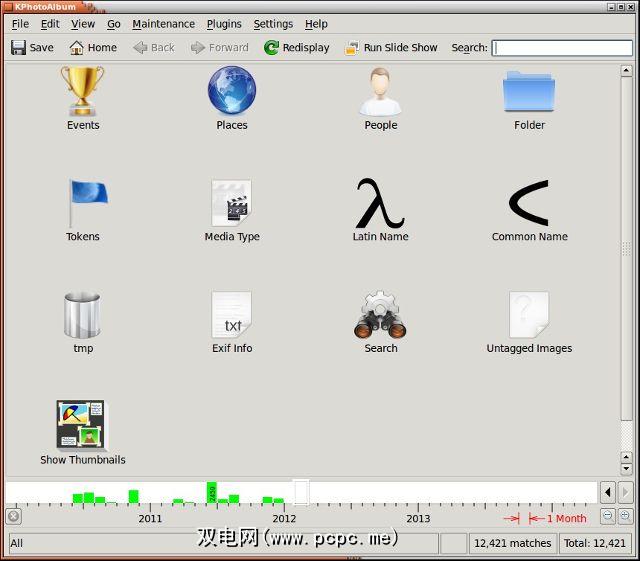This screenshot has height=561, width=640.
Task: Open the Tokens flag icon
Action: point(89,203)
